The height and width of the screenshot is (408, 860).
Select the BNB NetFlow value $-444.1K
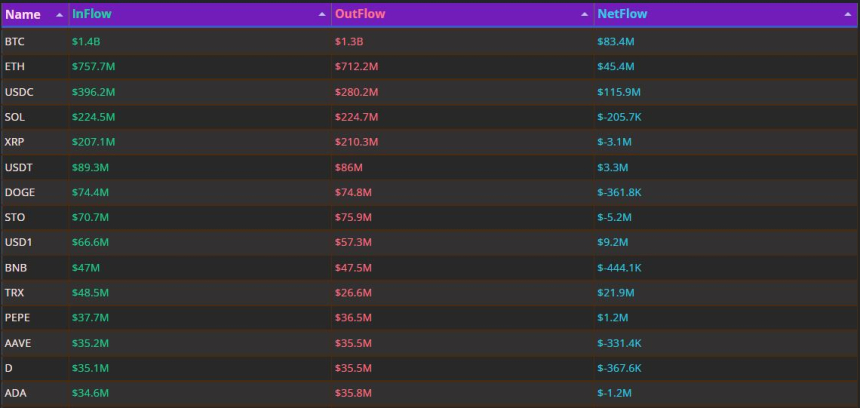pos(619,268)
